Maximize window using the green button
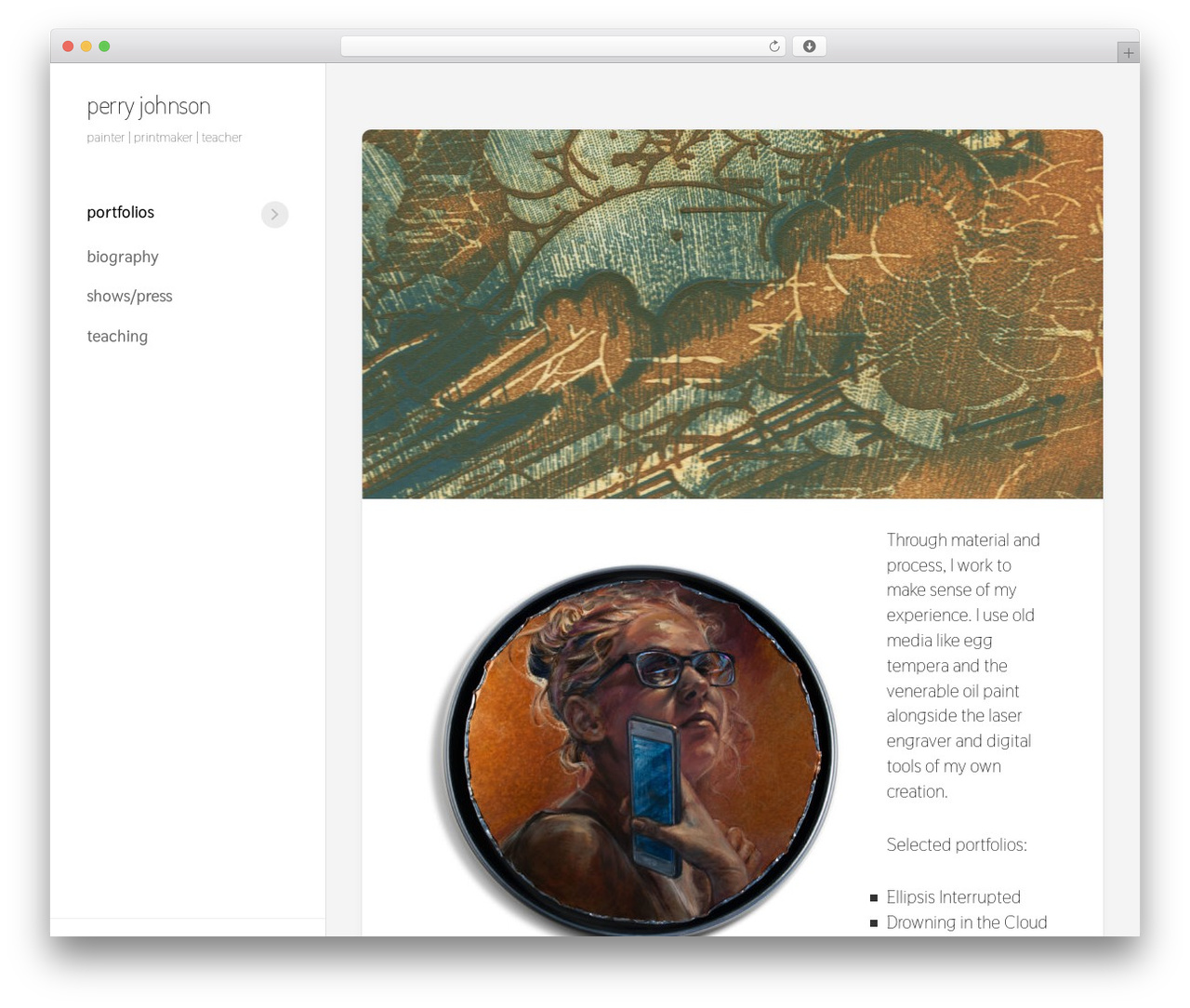Viewport: 1190px width, 1008px height. (x=104, y=46)
